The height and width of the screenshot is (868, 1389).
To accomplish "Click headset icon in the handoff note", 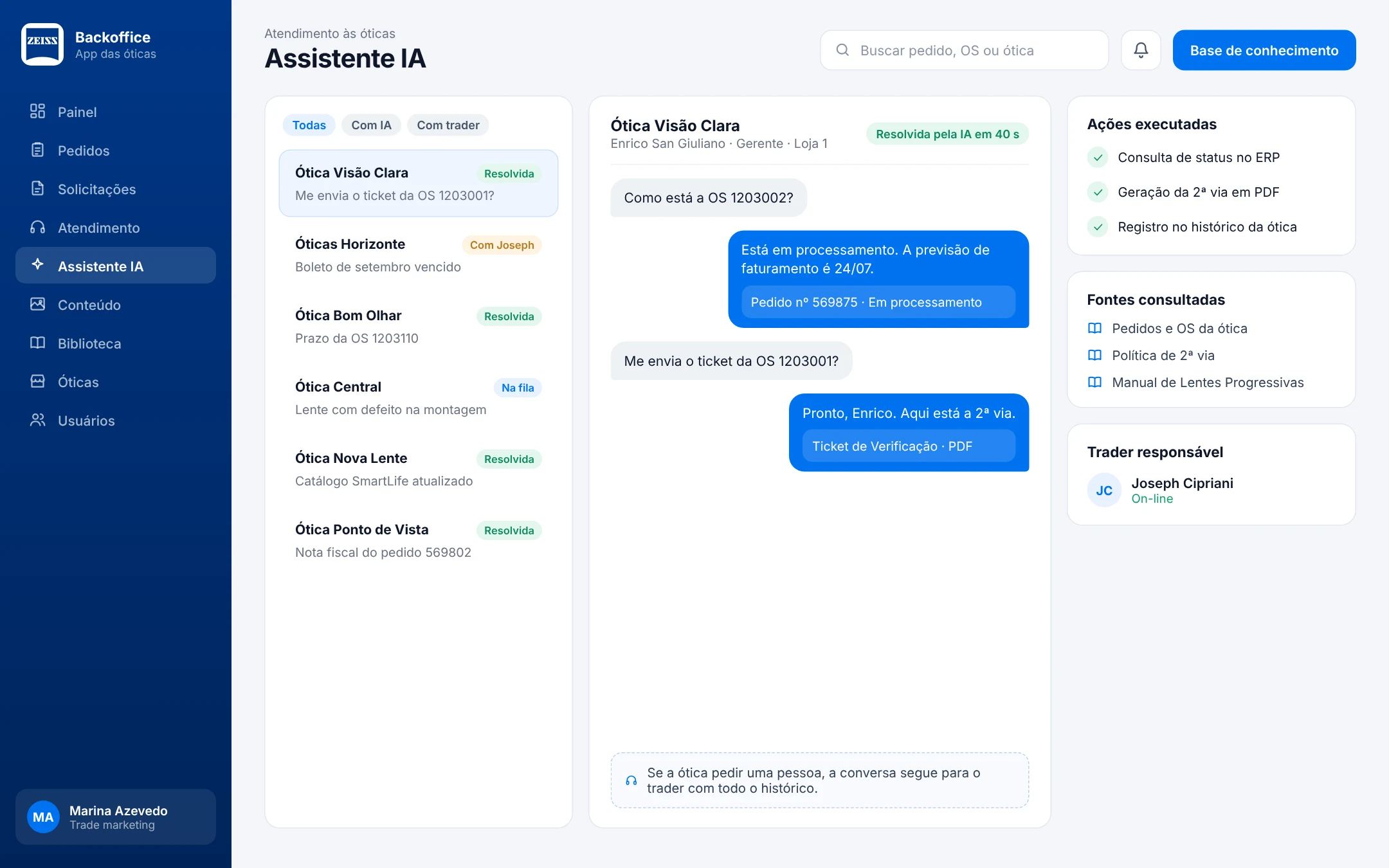I will coord(631,781).
